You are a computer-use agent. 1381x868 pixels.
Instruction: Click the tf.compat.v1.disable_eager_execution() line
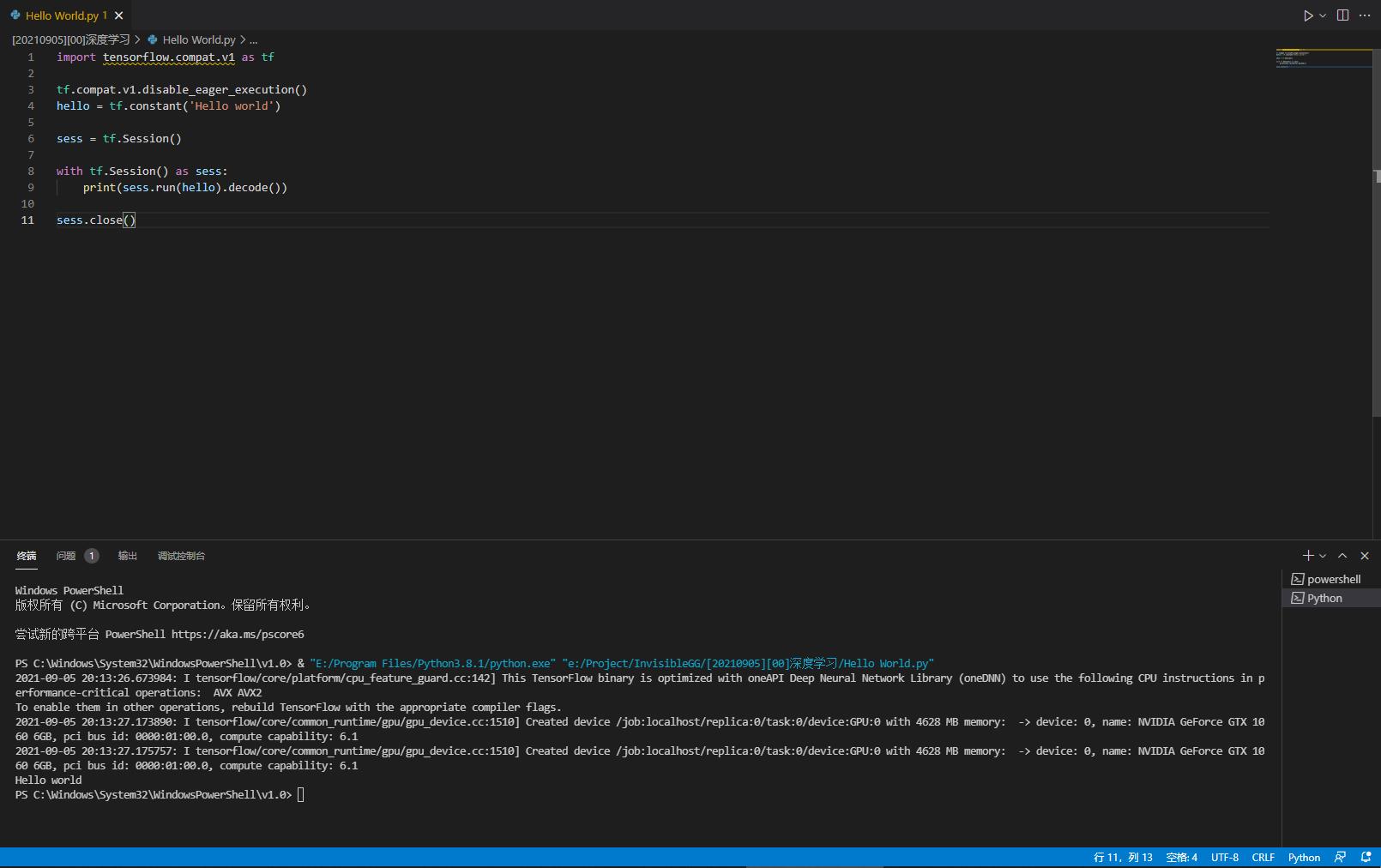[182, 90]
